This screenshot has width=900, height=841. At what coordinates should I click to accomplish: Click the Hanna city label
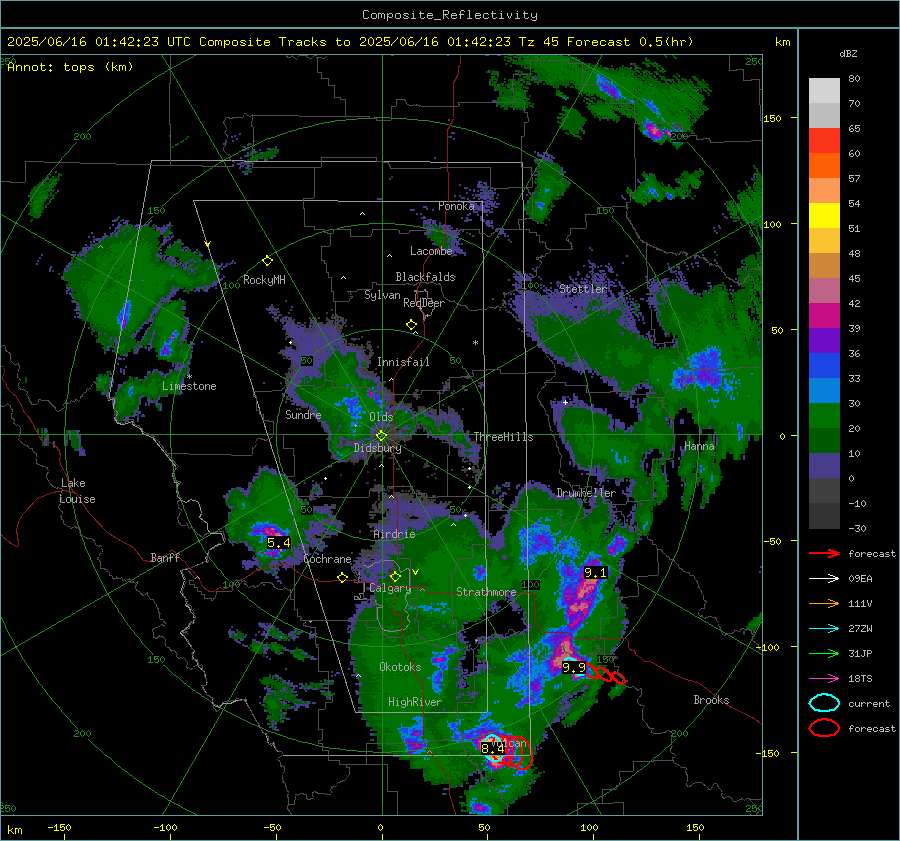coord(699,446)
